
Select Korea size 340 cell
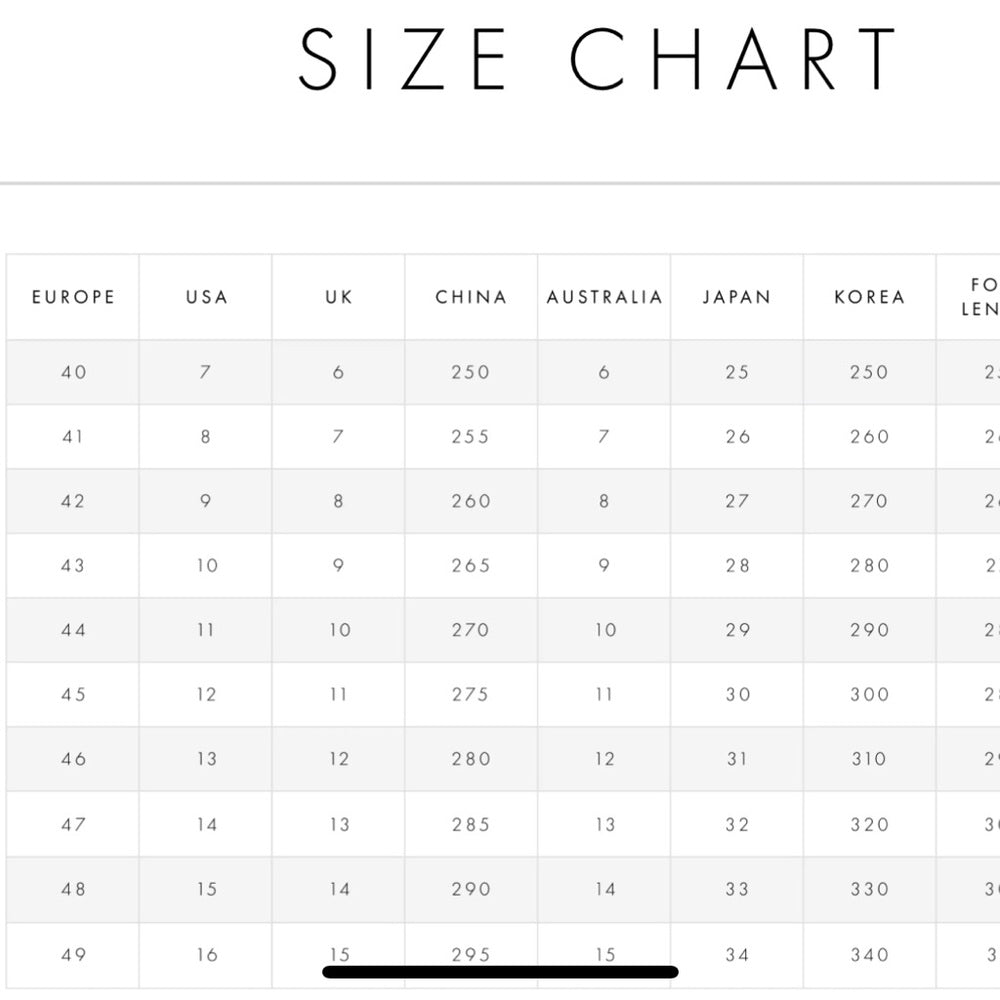869,955
